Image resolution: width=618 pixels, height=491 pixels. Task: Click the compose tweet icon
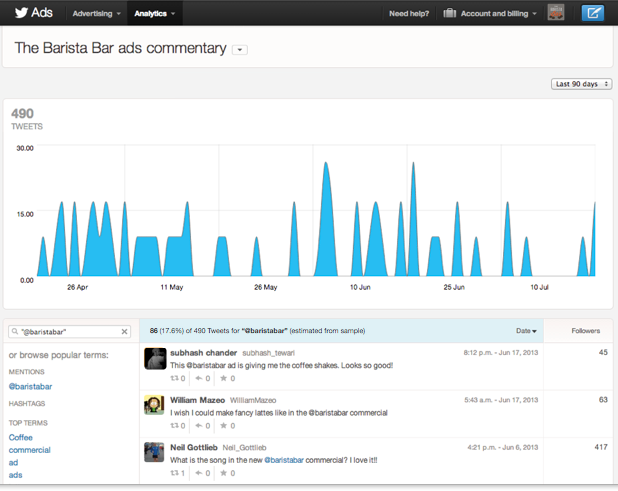tap(593, 13)
